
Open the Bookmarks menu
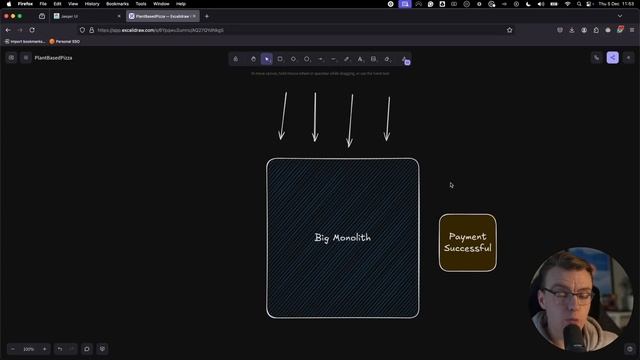(x=117, y=4)
